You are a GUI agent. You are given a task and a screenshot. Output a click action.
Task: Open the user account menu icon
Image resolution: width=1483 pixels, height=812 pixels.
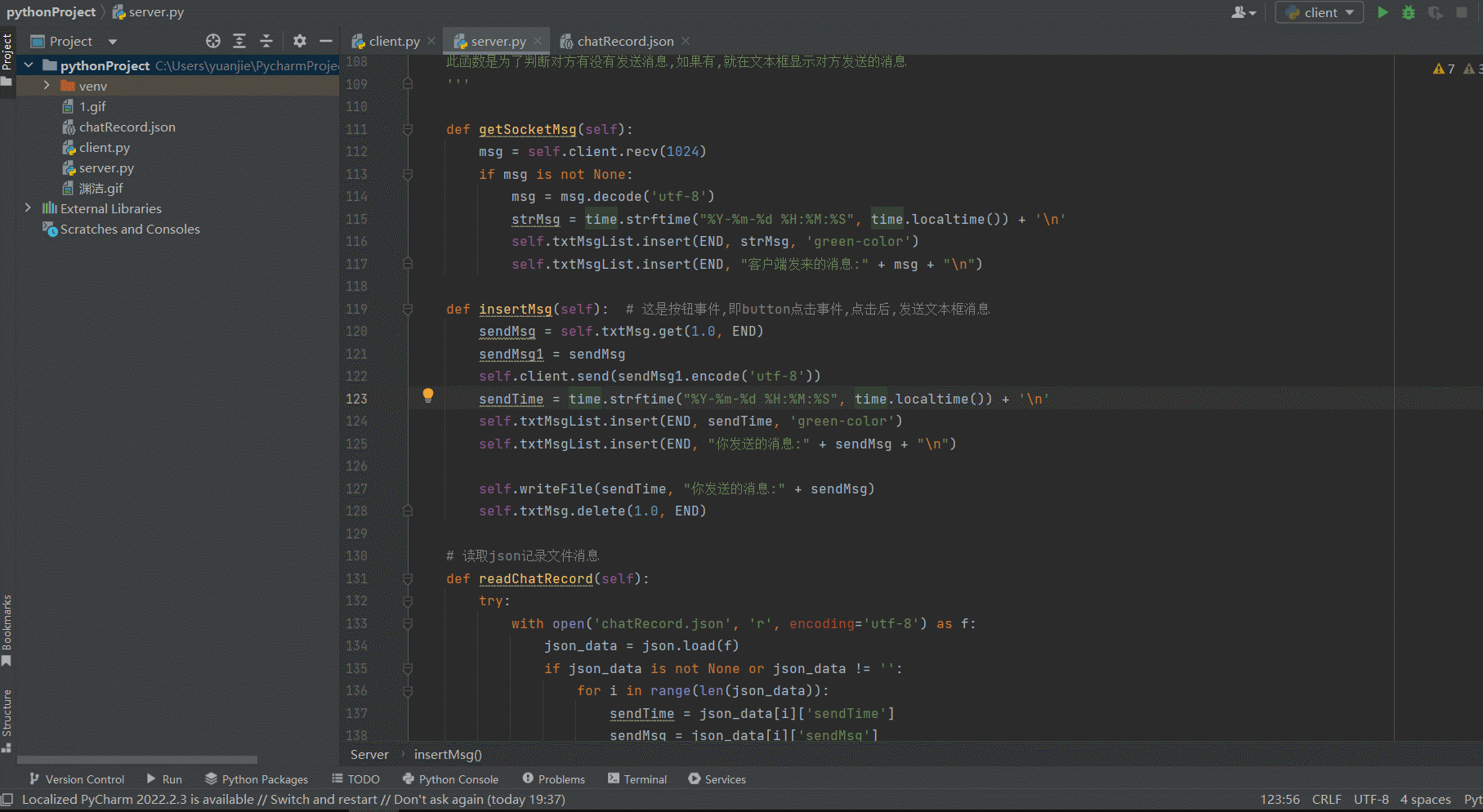[x=1244, y=12]
